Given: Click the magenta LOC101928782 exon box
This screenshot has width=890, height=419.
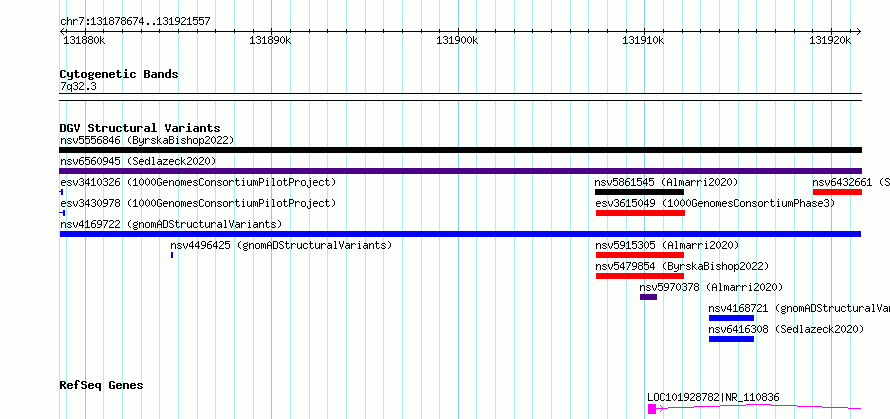Looking at the screenshot, I should coord(652,409).
